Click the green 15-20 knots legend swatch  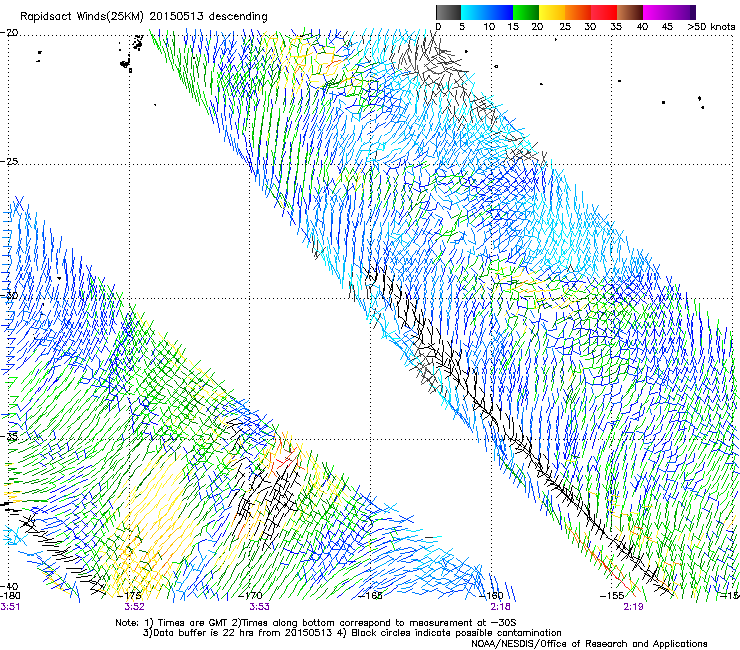click(526, 12)
